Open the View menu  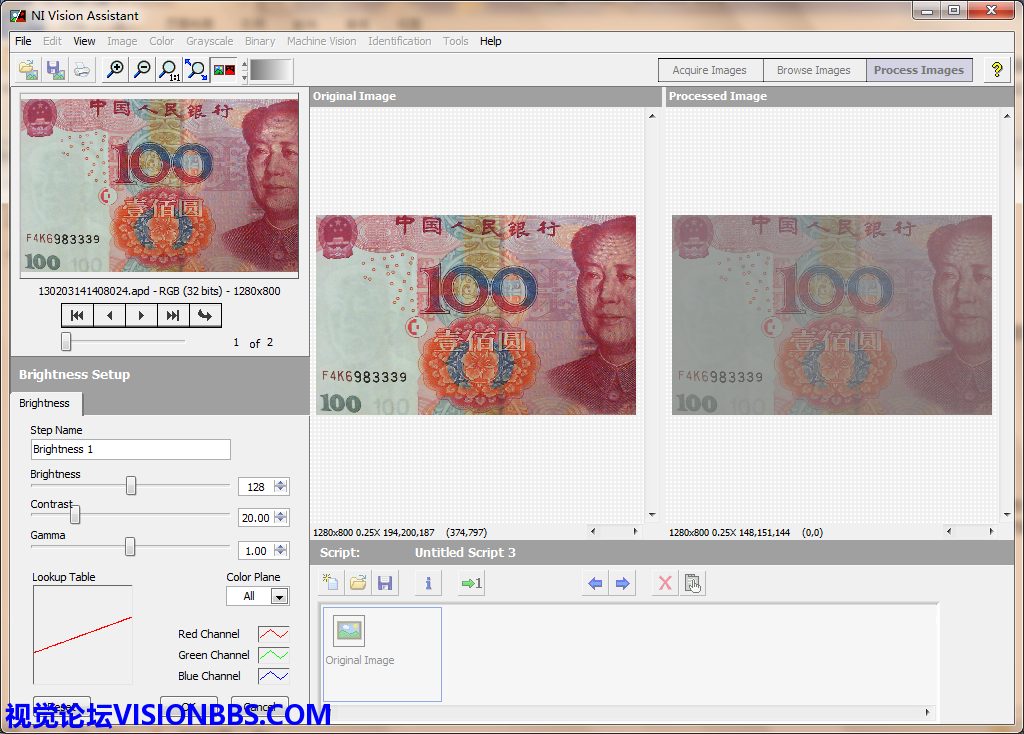pos(85,41)
